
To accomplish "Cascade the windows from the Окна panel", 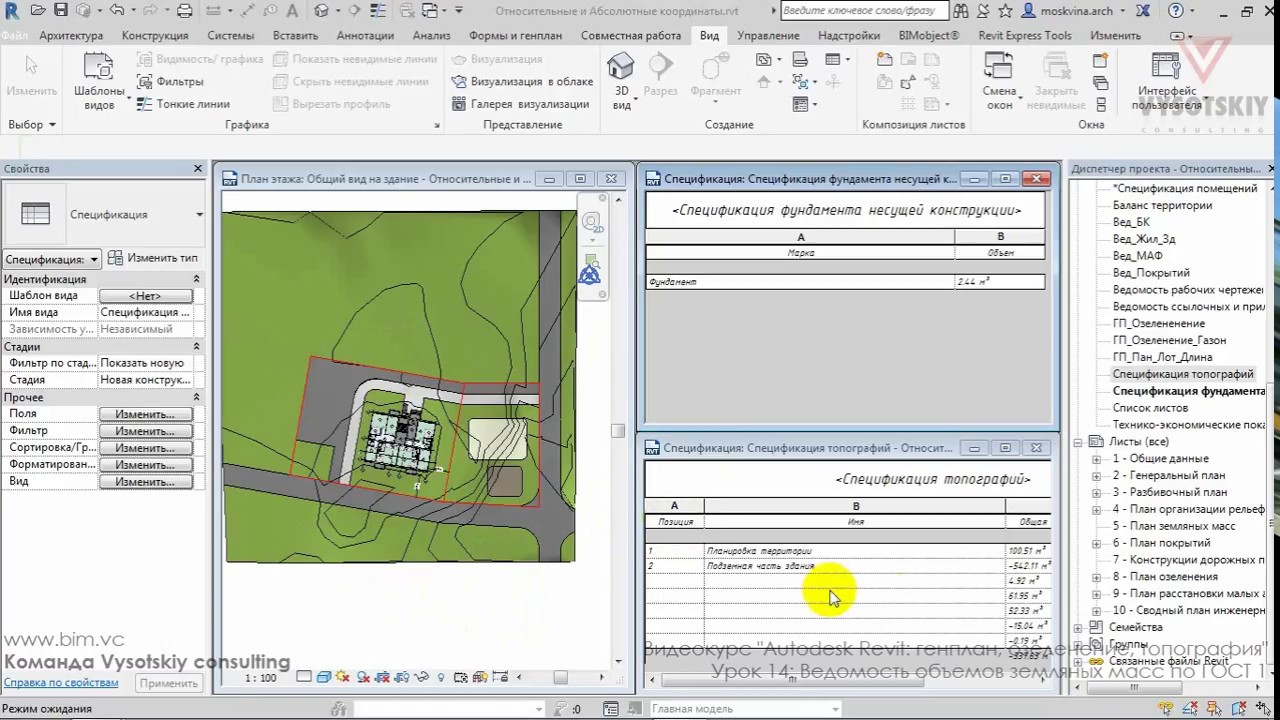I will tap(1101, 82).
